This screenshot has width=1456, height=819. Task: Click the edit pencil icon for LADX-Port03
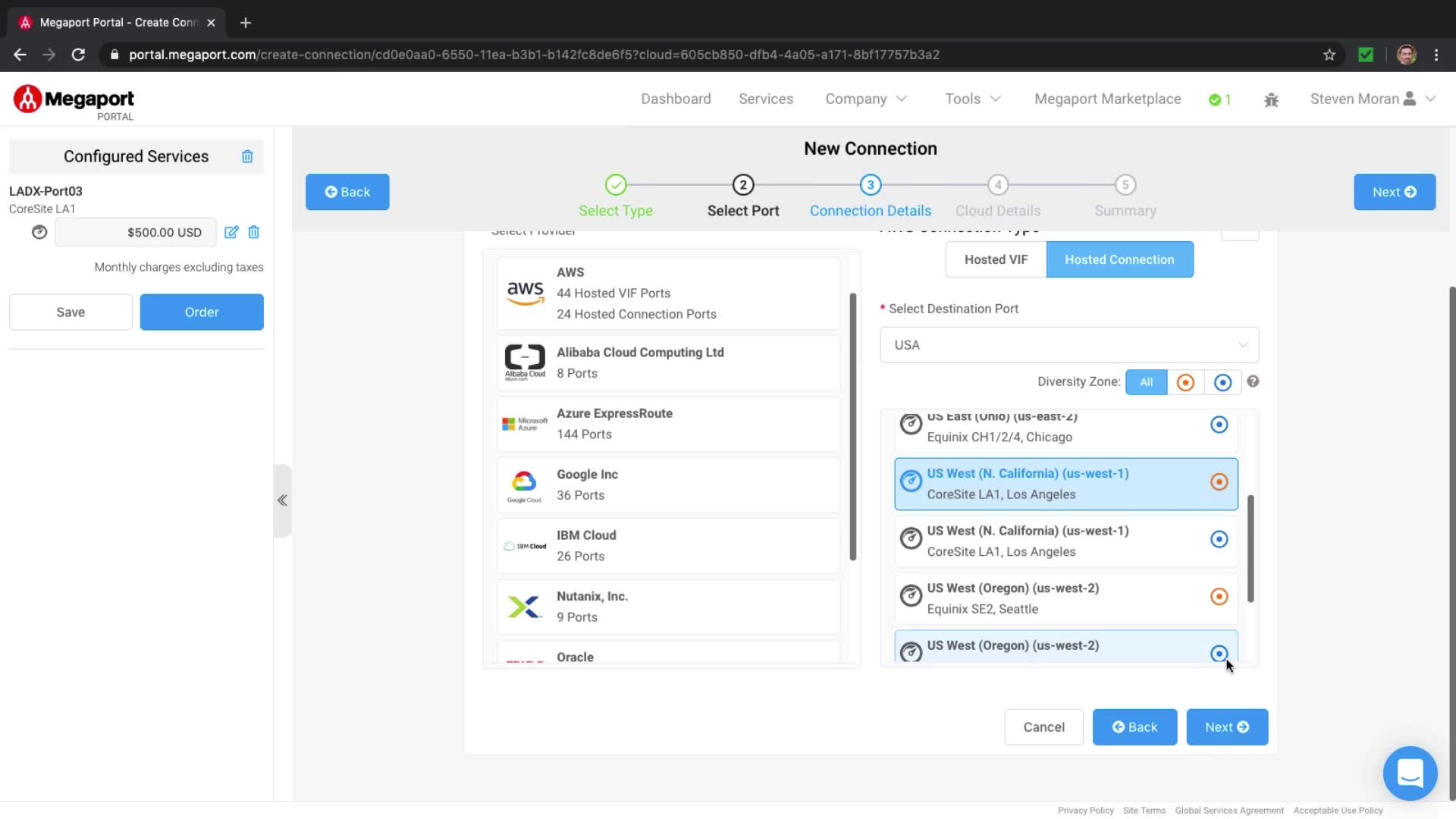coord(231,232)
